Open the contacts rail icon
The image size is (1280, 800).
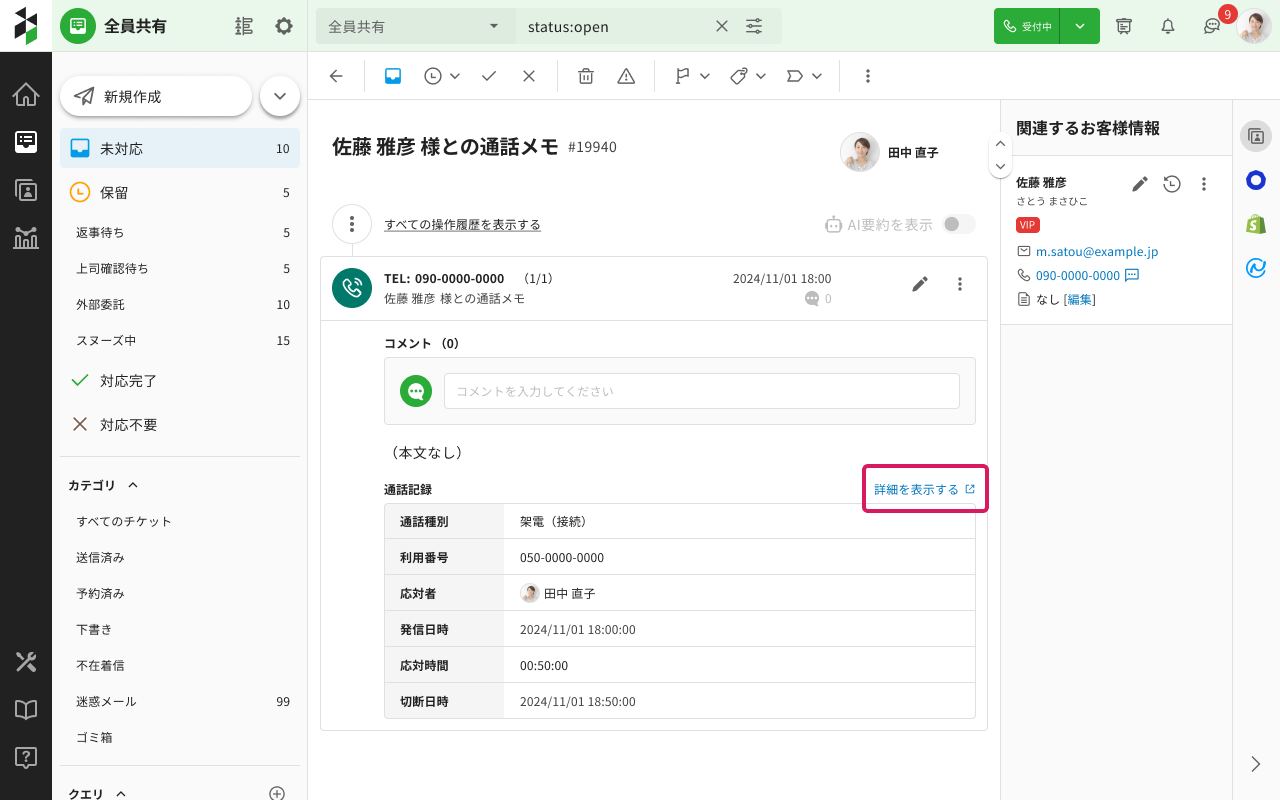point(26,190)
